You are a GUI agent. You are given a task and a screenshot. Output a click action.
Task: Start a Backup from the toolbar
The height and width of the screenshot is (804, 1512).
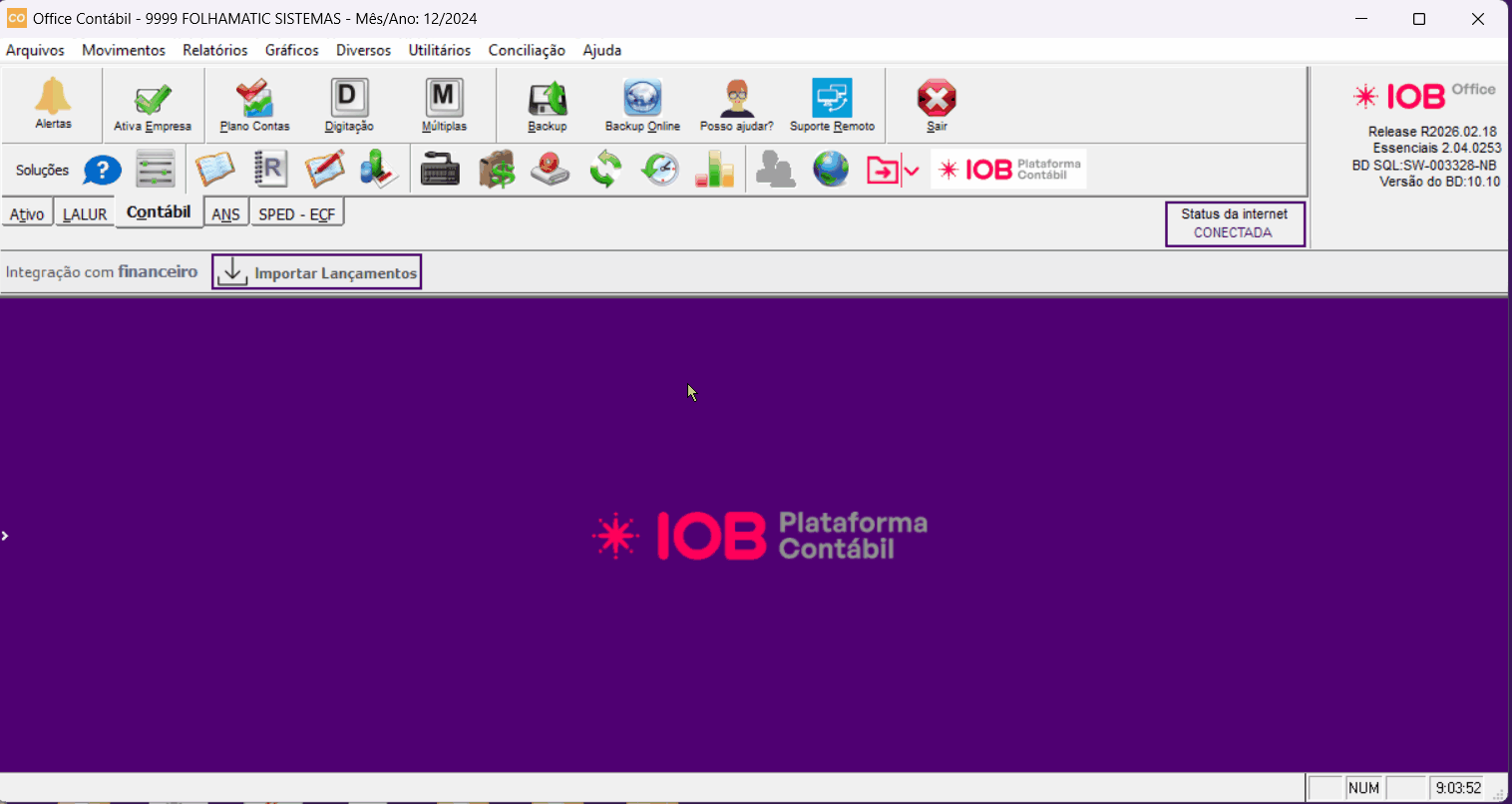548,105
